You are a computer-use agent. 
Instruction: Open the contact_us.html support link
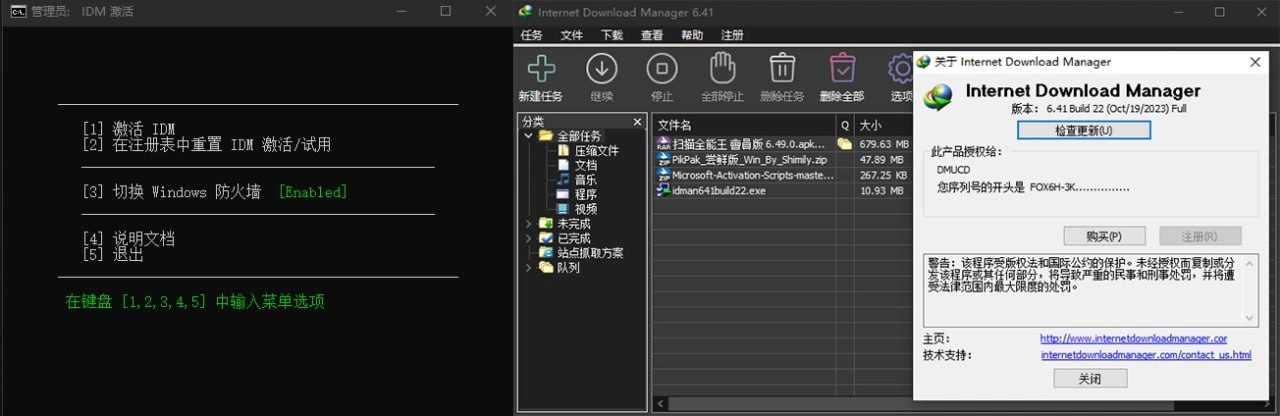pyautogui.click(x=1146, y=355)
